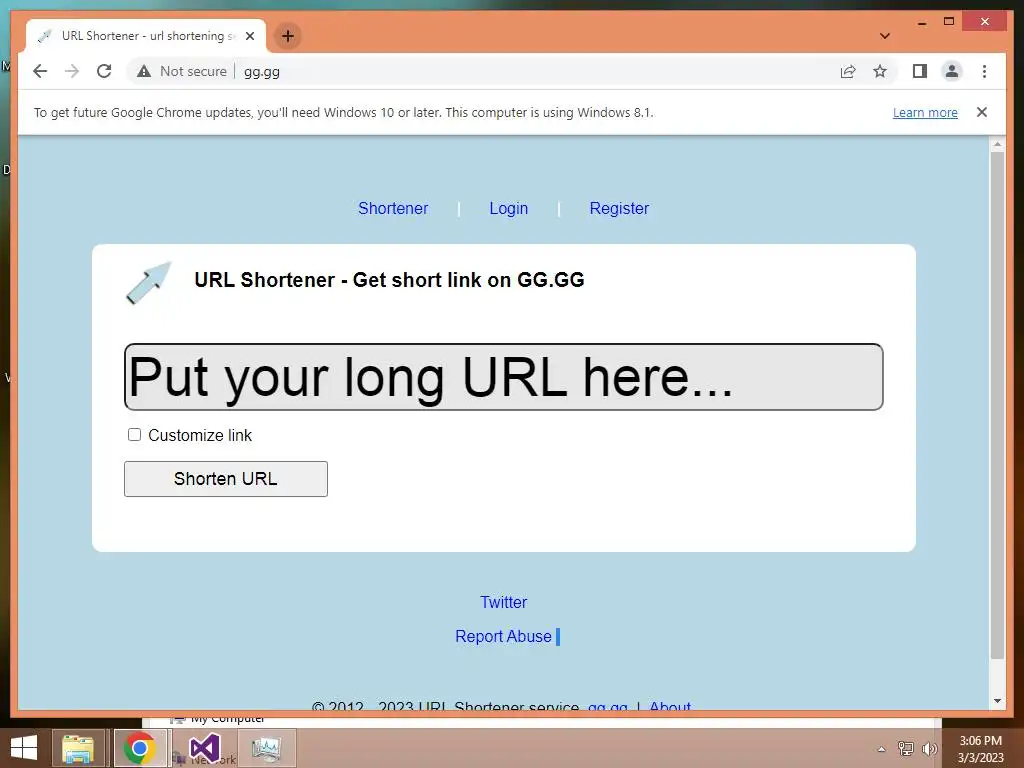Launch Visual Studio from the taskbar
Screen dimensions: 1024x768
tap(204, 748)
